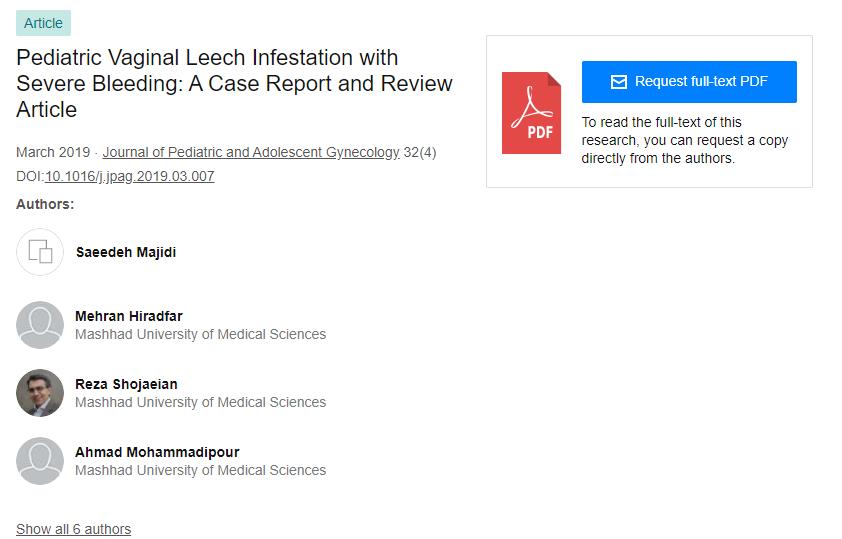Open author Mehran Hiradfar's name link
Image resolution: width=842 pixels, height=539 pixels.
tap(129, 316)
